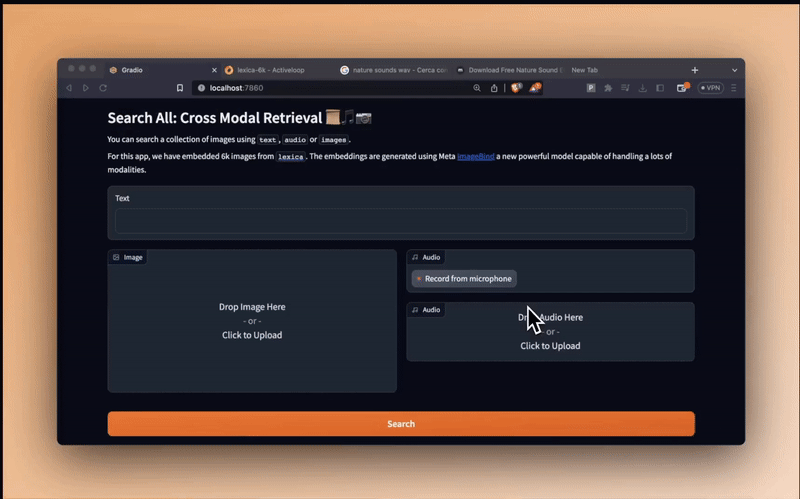Bookmark this page

tap(180, 88)
